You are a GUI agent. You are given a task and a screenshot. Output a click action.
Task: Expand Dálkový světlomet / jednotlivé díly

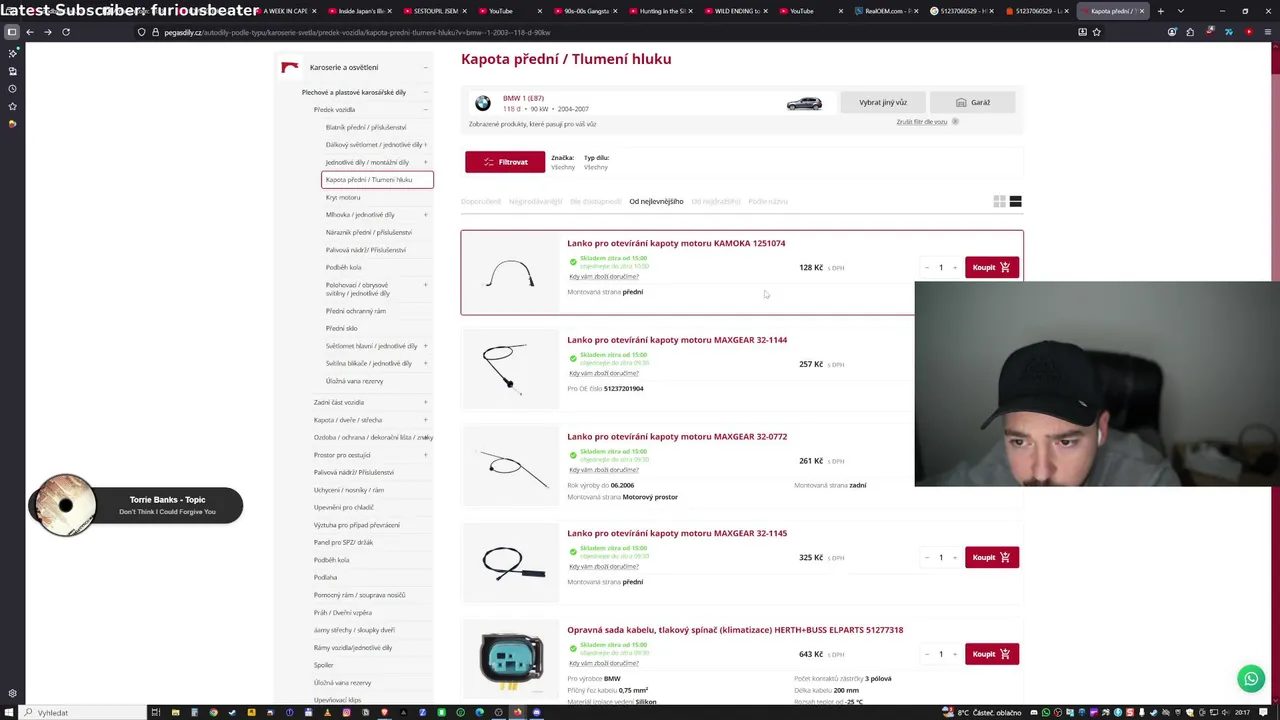pos(425,145)
